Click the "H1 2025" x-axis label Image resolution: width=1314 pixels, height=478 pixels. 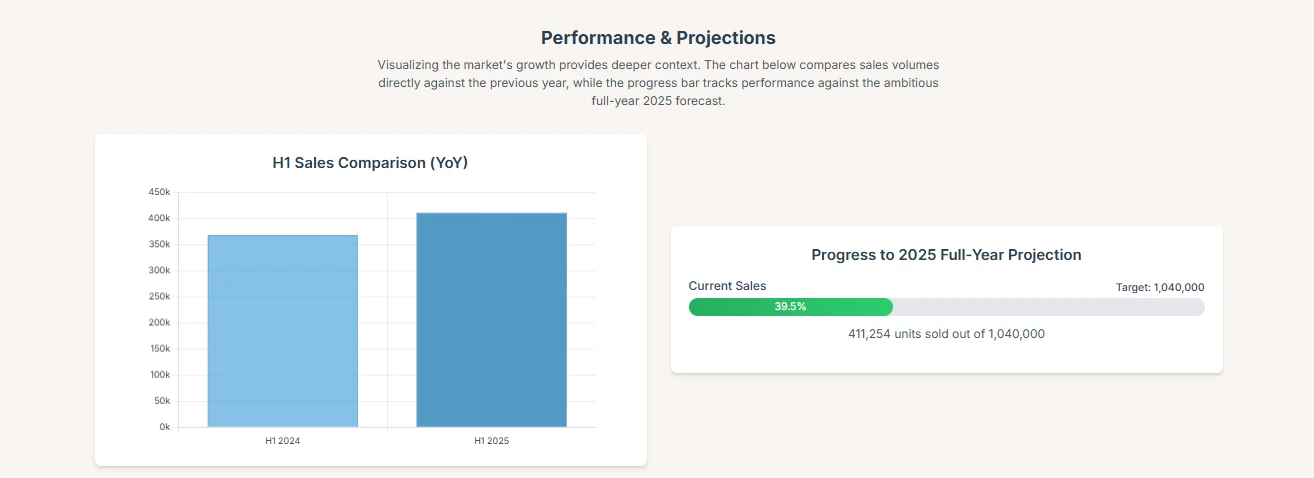point(491,441)
